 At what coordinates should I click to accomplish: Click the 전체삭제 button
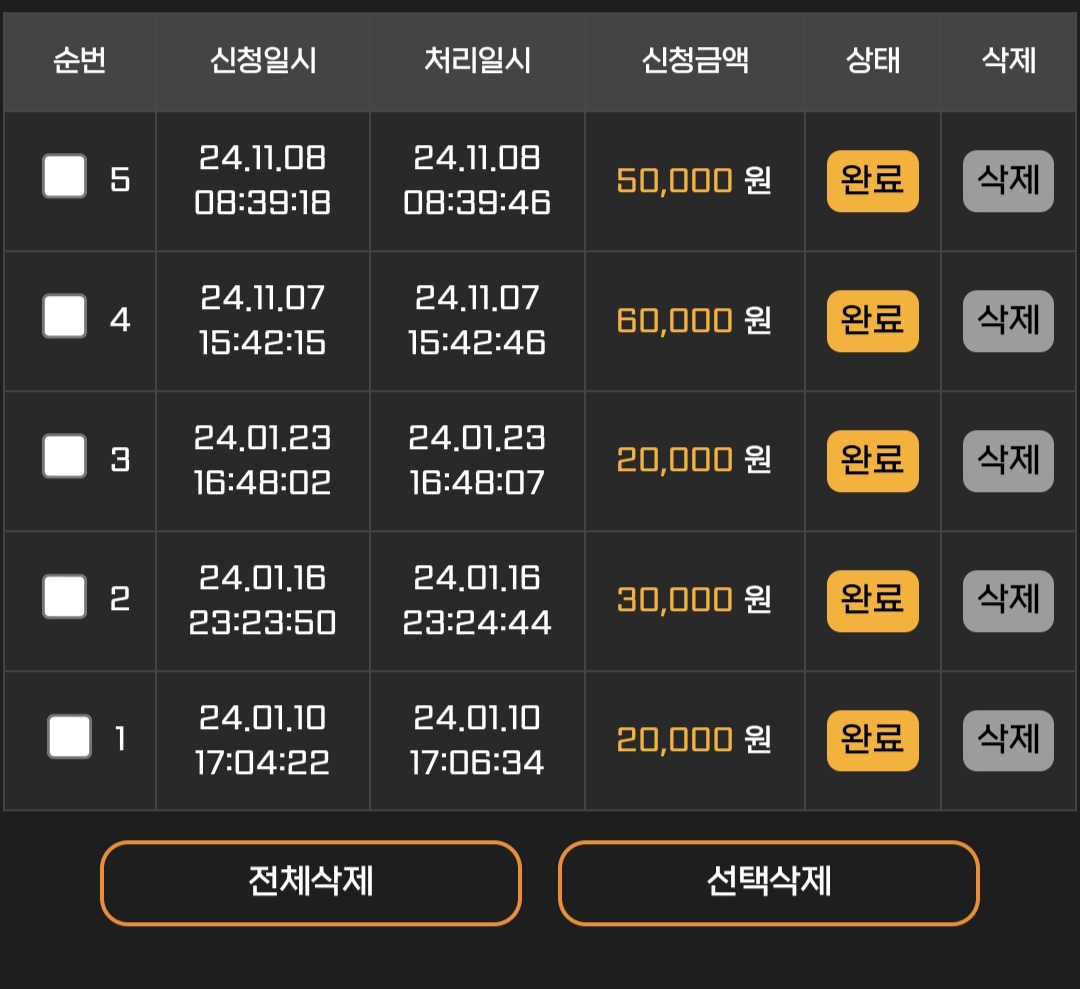point(311,883)
